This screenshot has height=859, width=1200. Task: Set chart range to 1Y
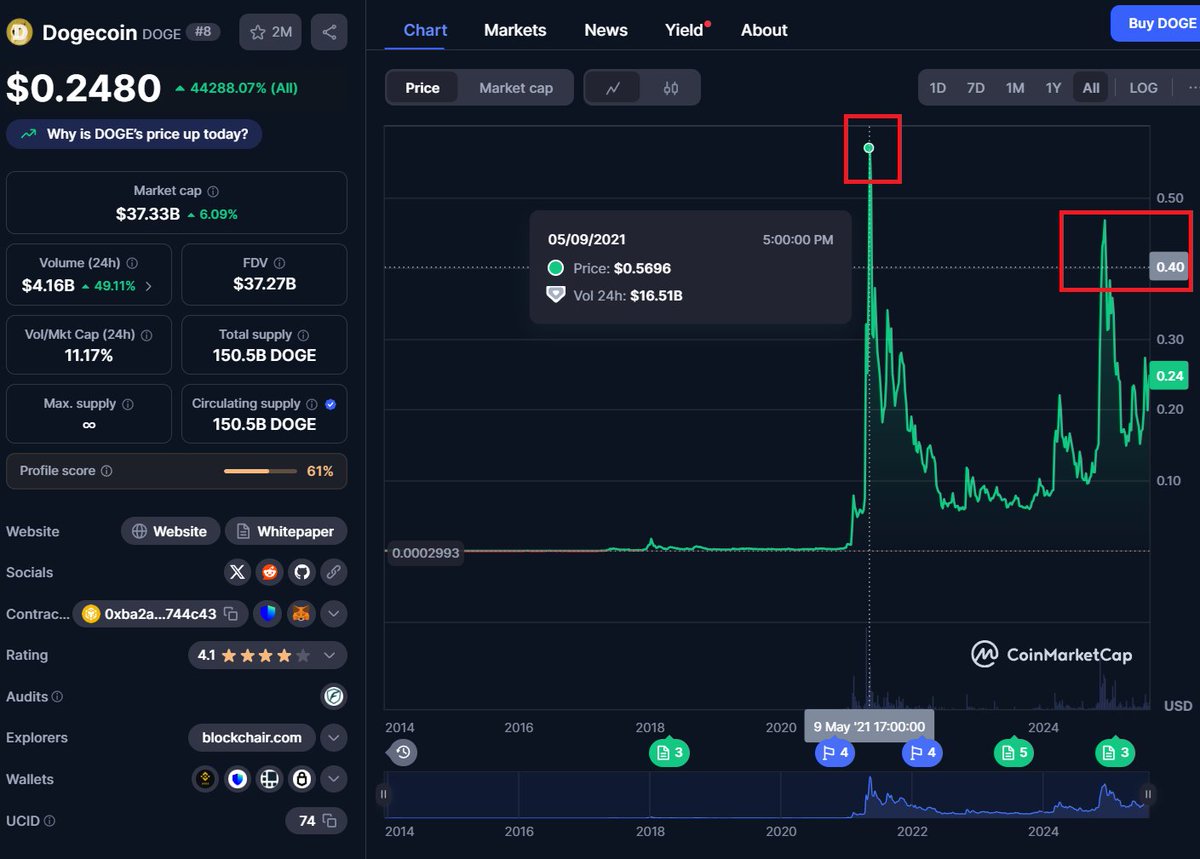coord(1053,88)
